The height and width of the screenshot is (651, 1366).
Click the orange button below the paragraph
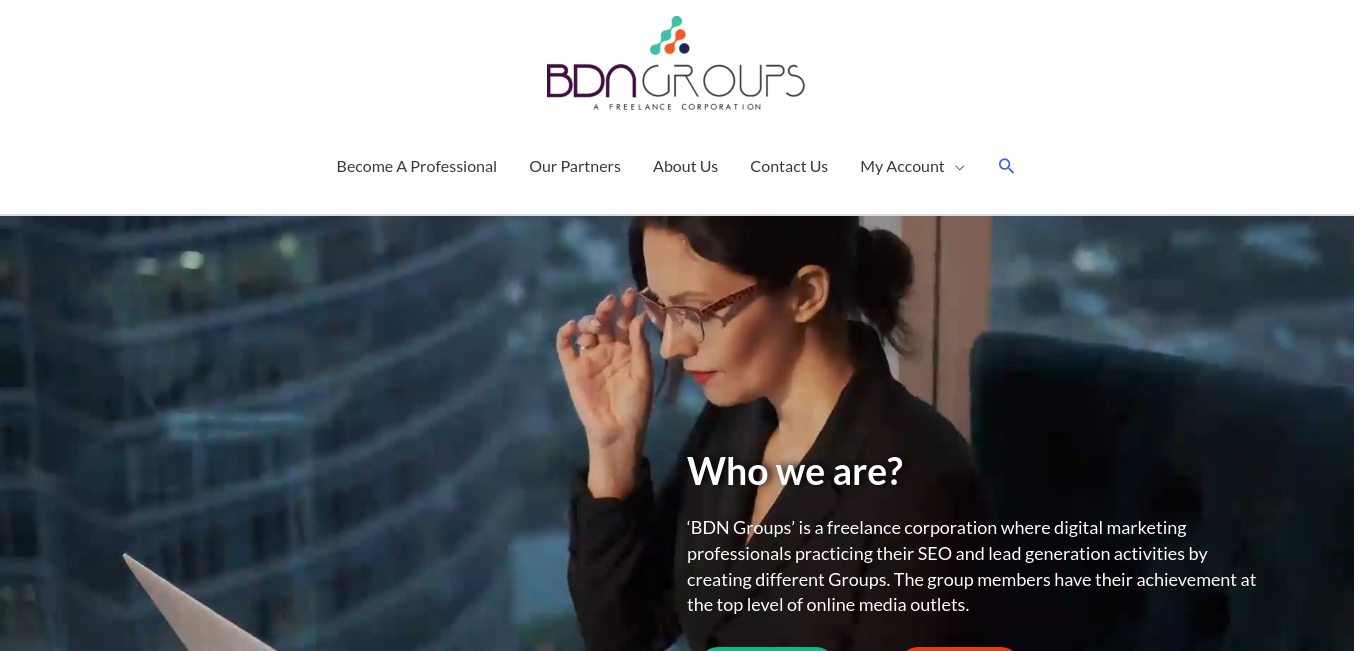958,648
